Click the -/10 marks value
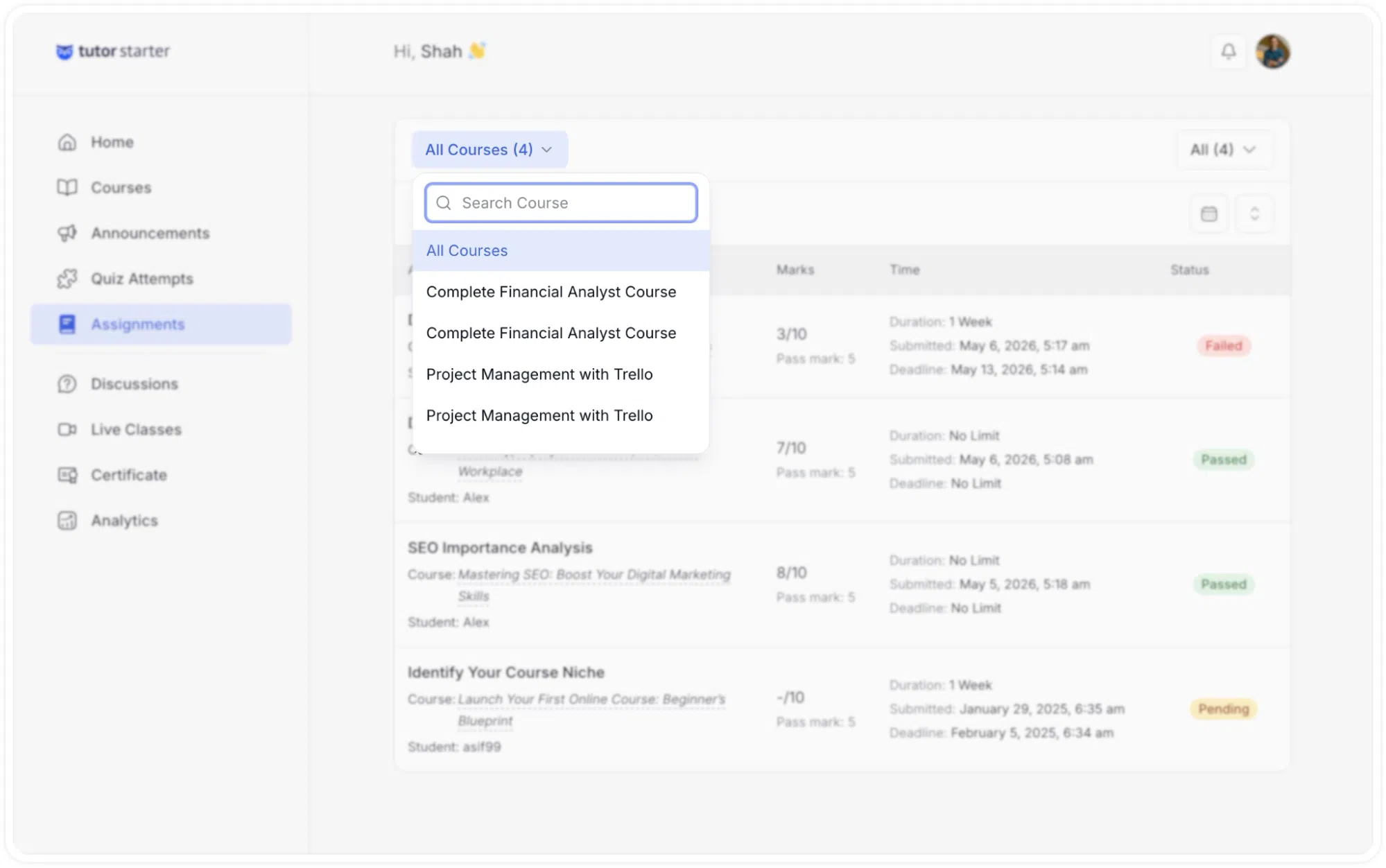The width and height of the screenshot is (1386, 868). [x=790, y=697]
